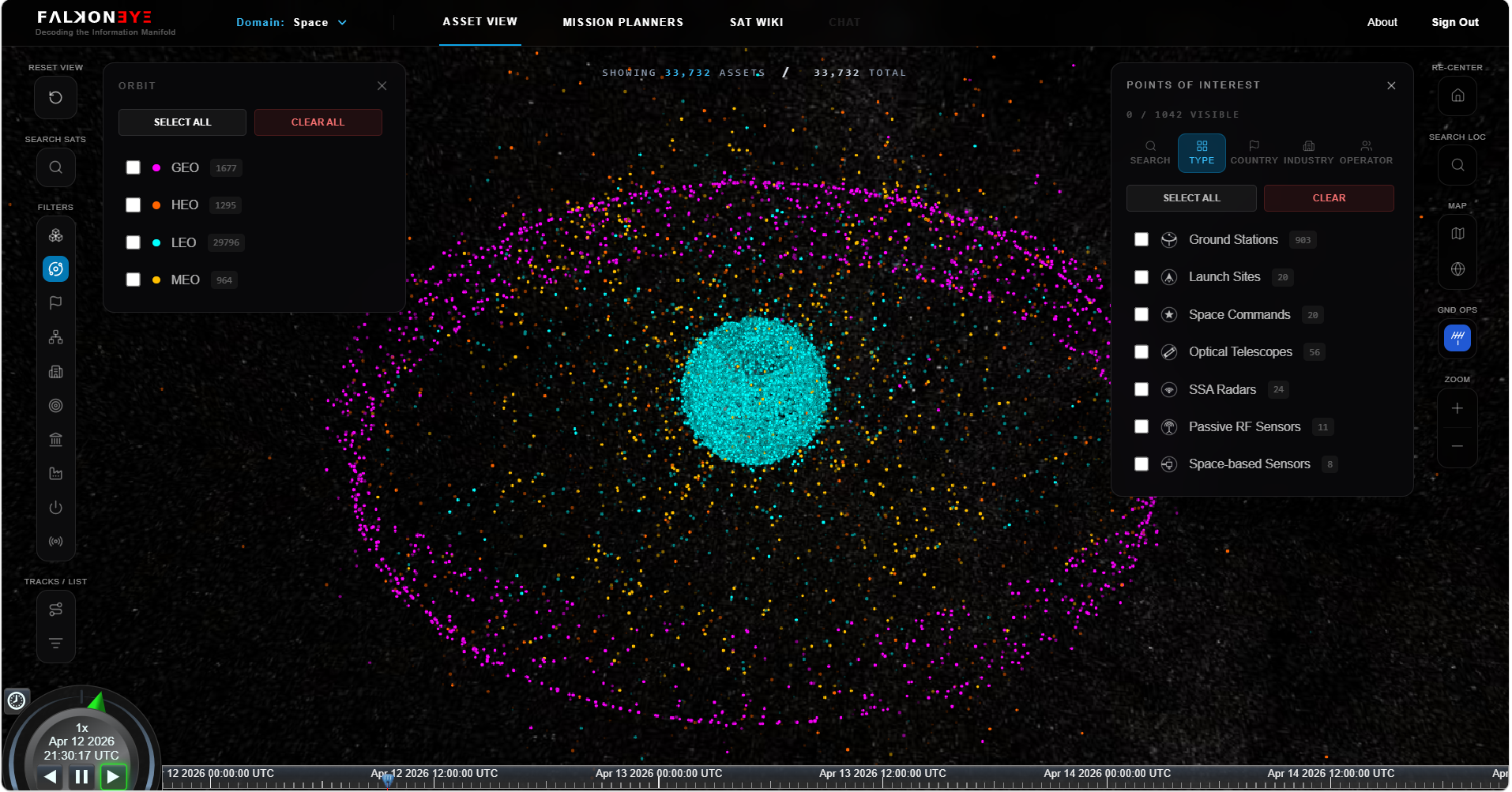The height and width of the screenshot is (792, 1512).
Task: Click the cyan Earth globe cluster
Action: [754, 390]
